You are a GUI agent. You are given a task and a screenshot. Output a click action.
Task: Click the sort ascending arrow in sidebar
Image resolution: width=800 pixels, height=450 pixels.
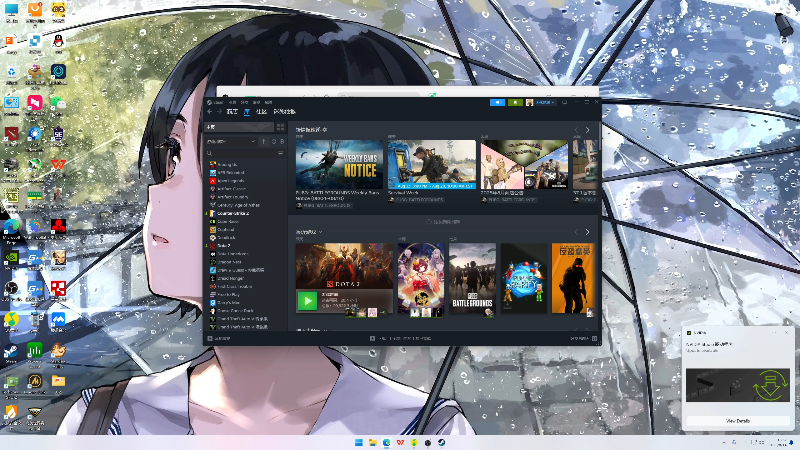(264, 141)
